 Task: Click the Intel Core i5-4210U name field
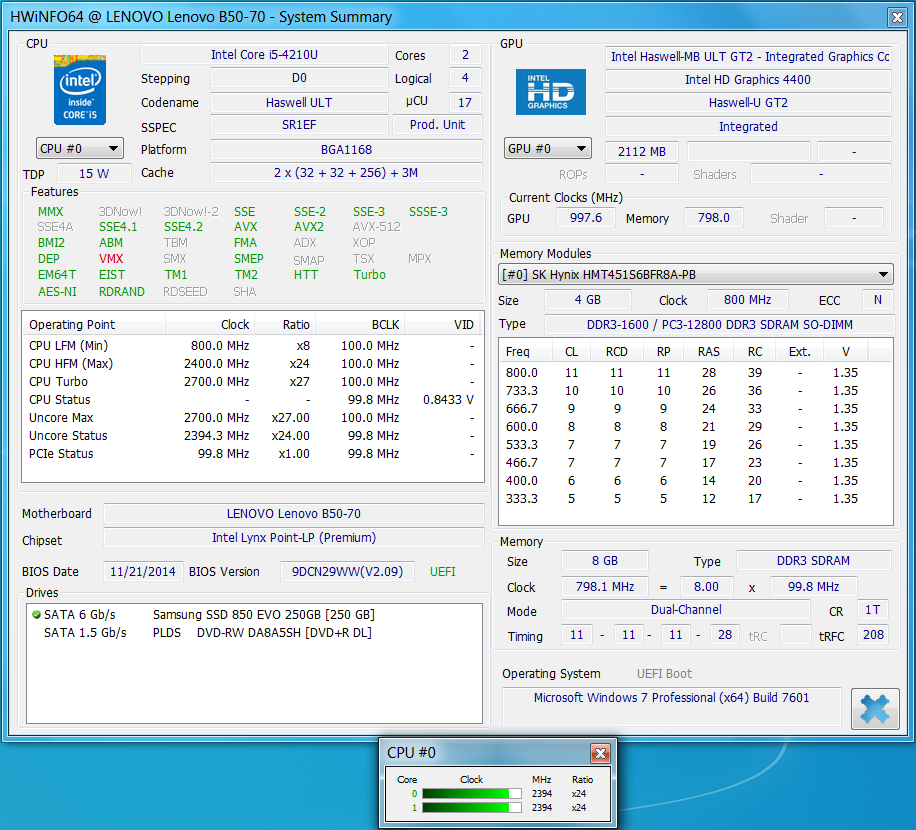[264, 55]
